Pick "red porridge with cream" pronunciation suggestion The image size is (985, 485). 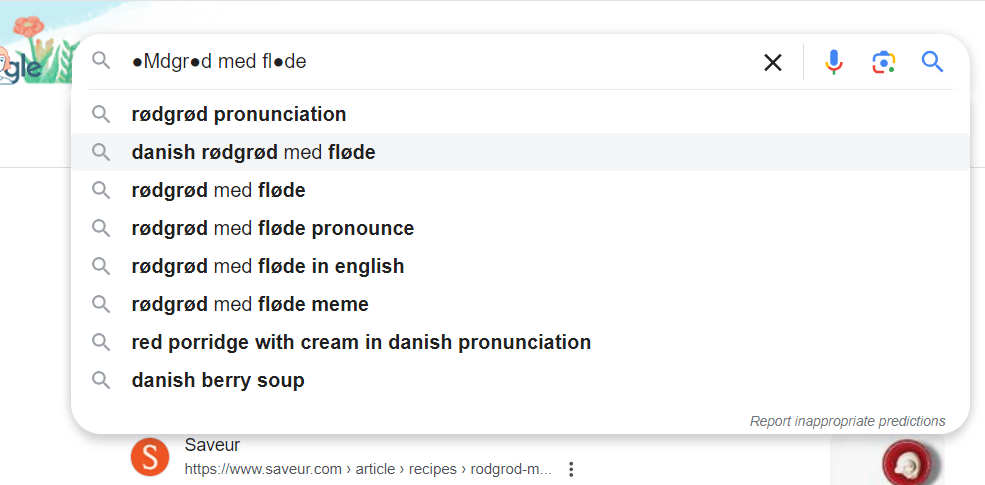tap(361, 342)
